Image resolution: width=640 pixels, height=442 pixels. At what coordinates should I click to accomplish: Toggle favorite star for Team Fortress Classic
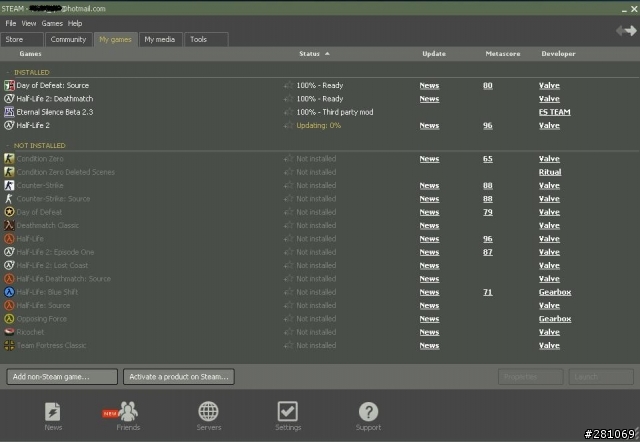[289, 345]
